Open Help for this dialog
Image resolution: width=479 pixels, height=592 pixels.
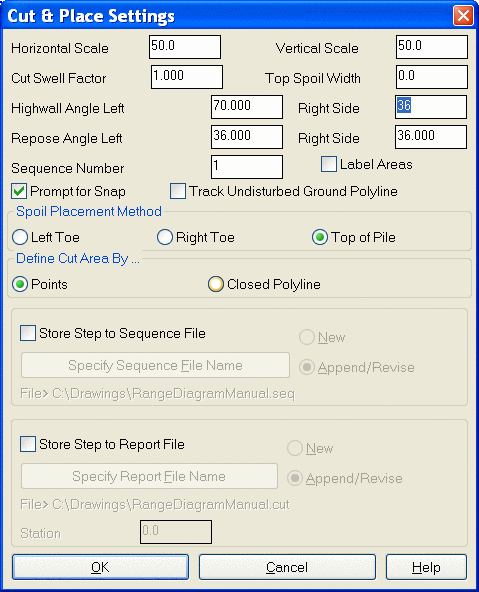pos(427,567)
